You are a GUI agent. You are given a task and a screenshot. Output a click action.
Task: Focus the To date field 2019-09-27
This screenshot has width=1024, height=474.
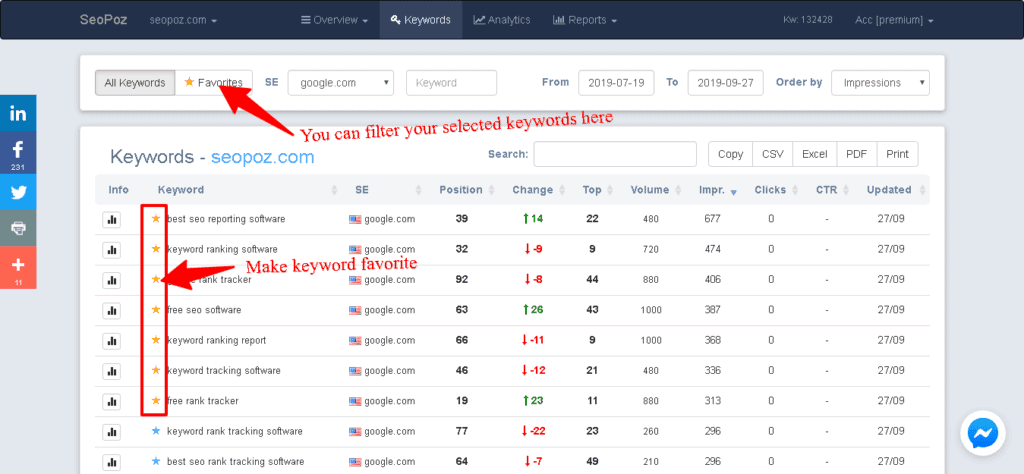pyautogui.click(x=725, y=83)
